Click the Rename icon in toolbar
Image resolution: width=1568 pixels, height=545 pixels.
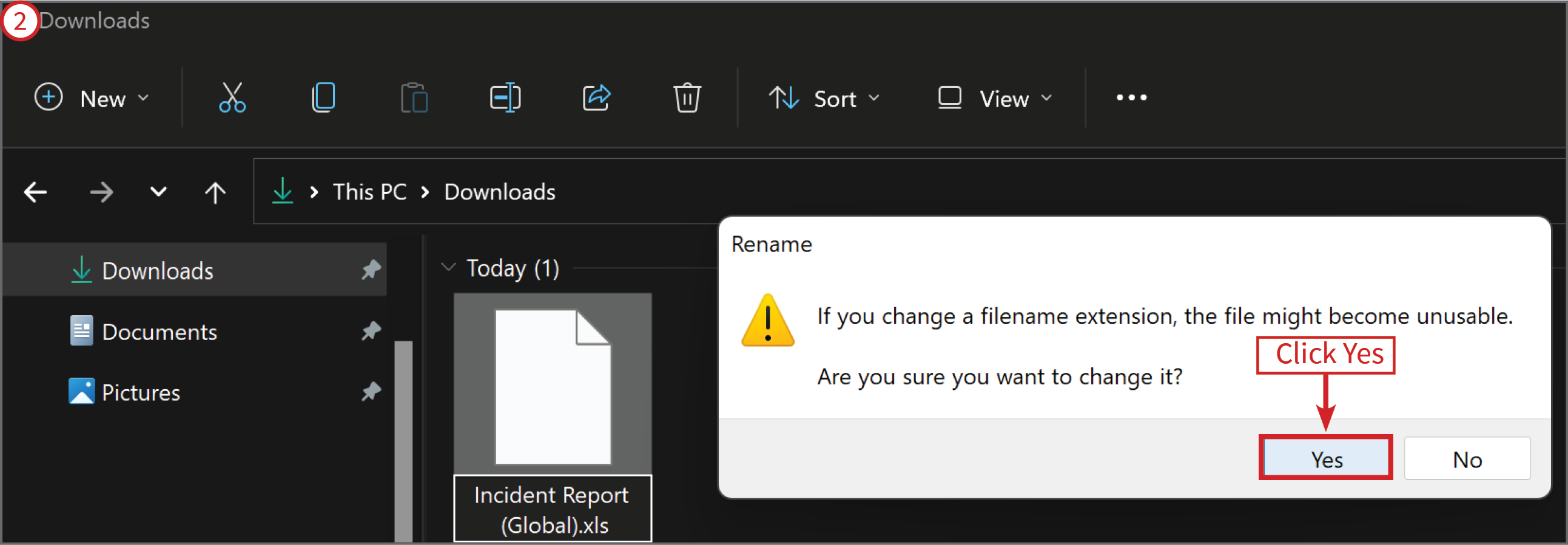[x=505, y=98]
